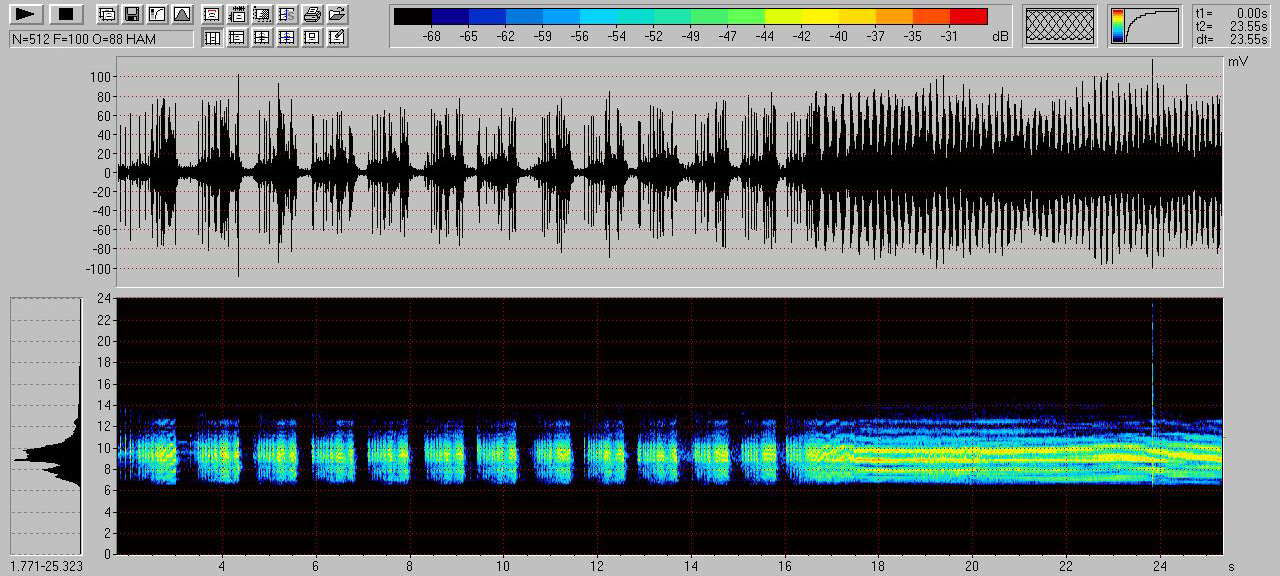Stop playback with the black square button
Screen dimensions: 1280x576
click(x=65, y=14)
